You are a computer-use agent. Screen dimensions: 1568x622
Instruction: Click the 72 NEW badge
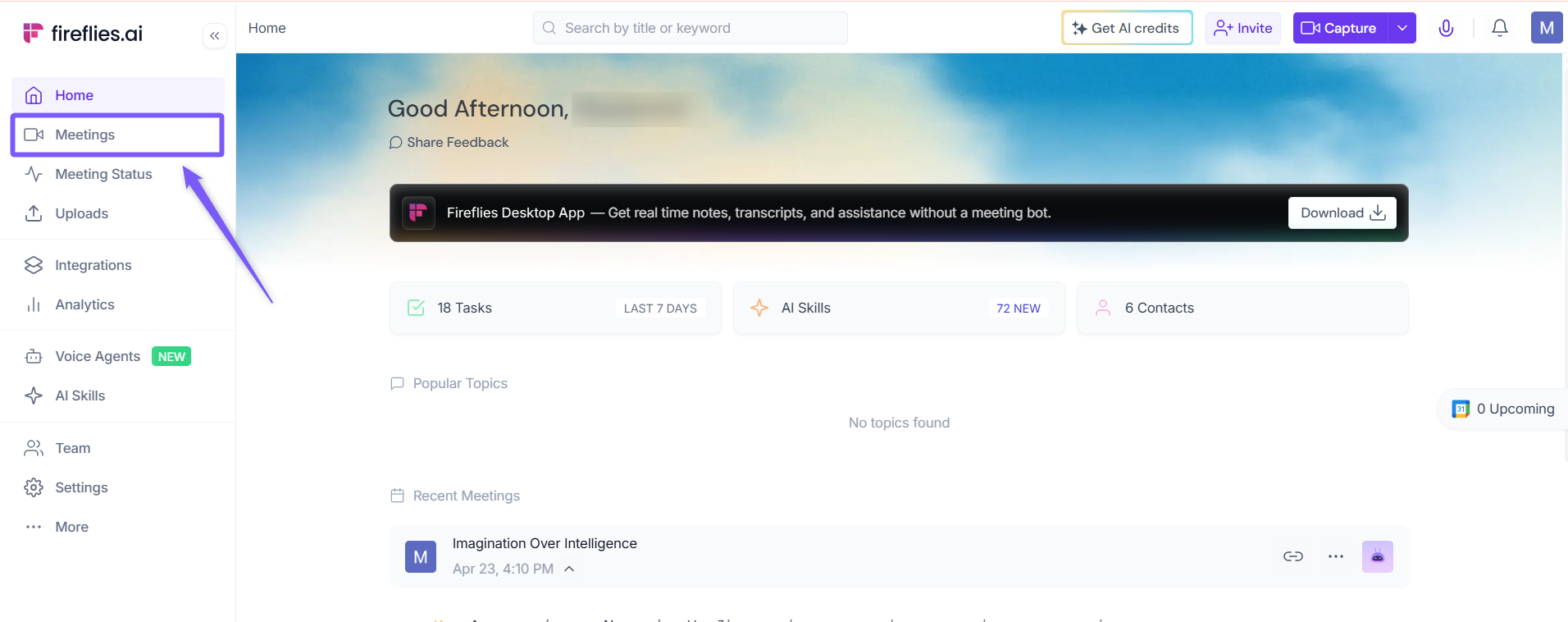(1019, 309)
